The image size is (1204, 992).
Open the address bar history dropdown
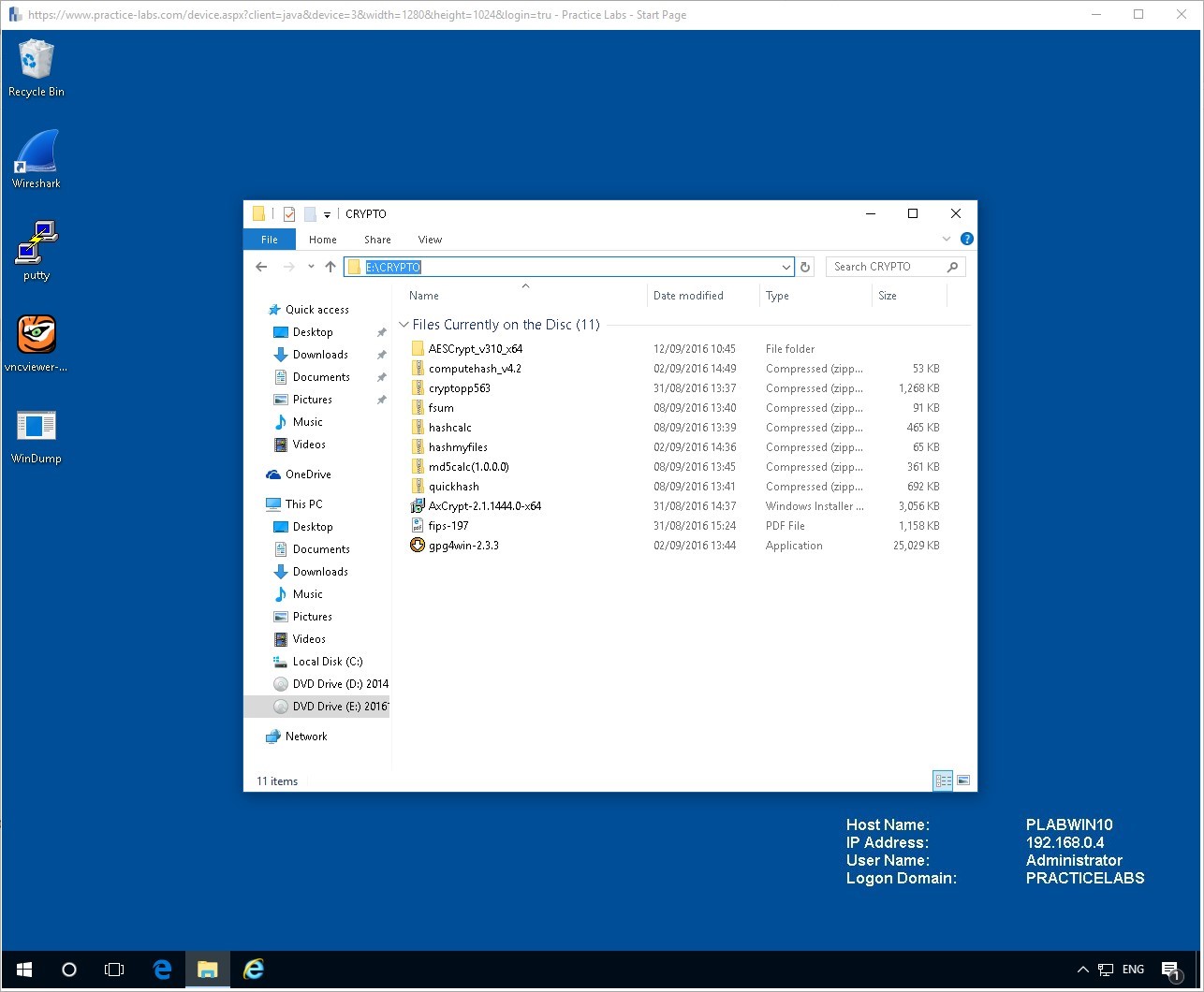786,267
